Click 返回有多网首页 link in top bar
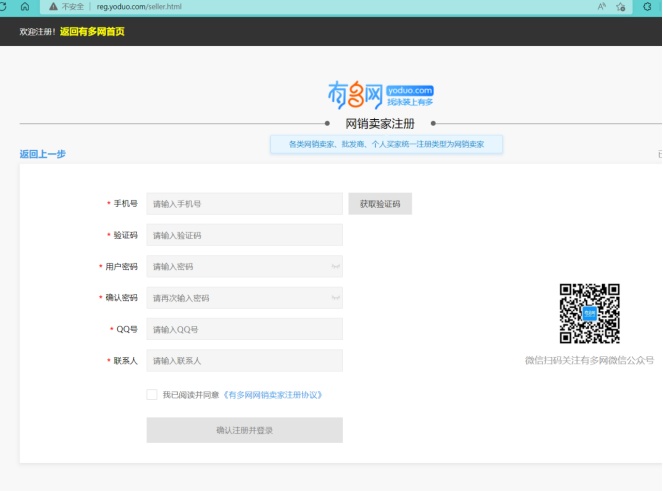Viewport: 663px width, 491px height. coord(92,31)
